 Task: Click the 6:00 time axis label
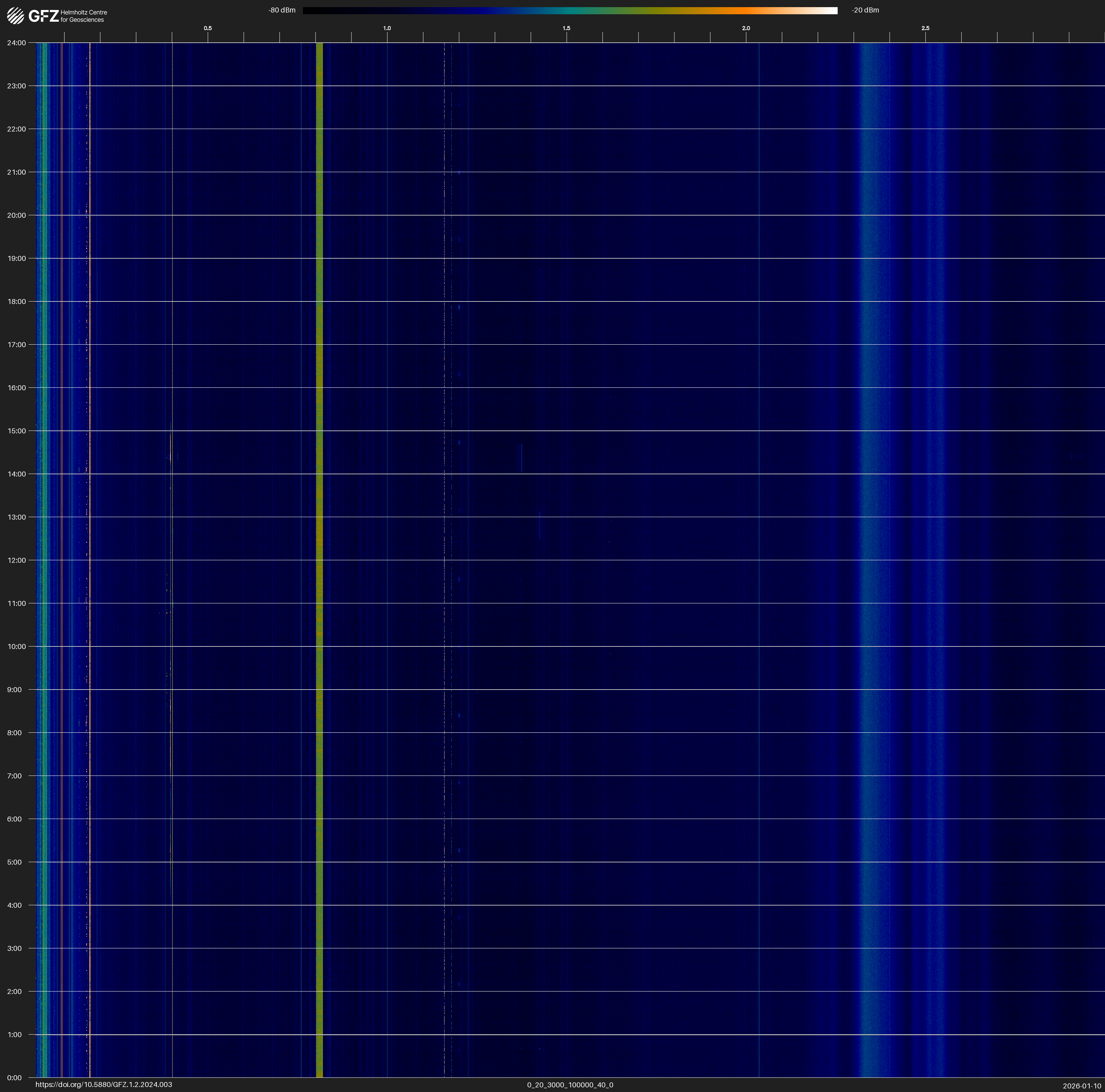pos(15,819)
